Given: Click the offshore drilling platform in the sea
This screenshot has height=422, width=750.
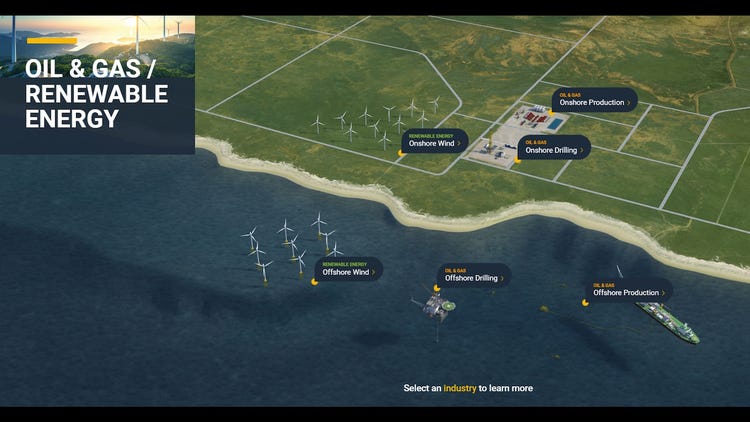Looking at the screenshot, I should pyautogui.click(x=435, y=307).
